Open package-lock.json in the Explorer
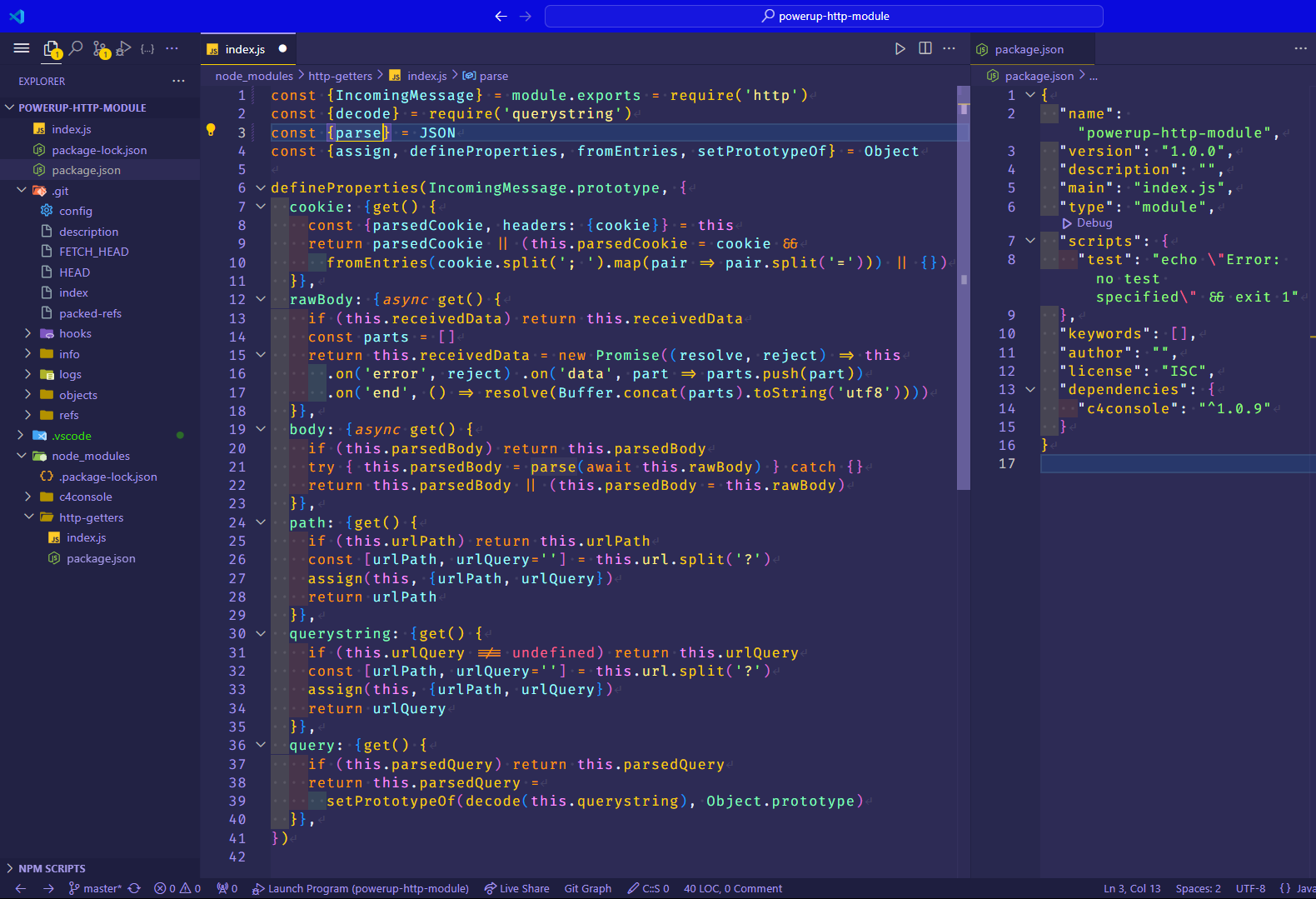The image size is (1316, 899). coord(100,150)
